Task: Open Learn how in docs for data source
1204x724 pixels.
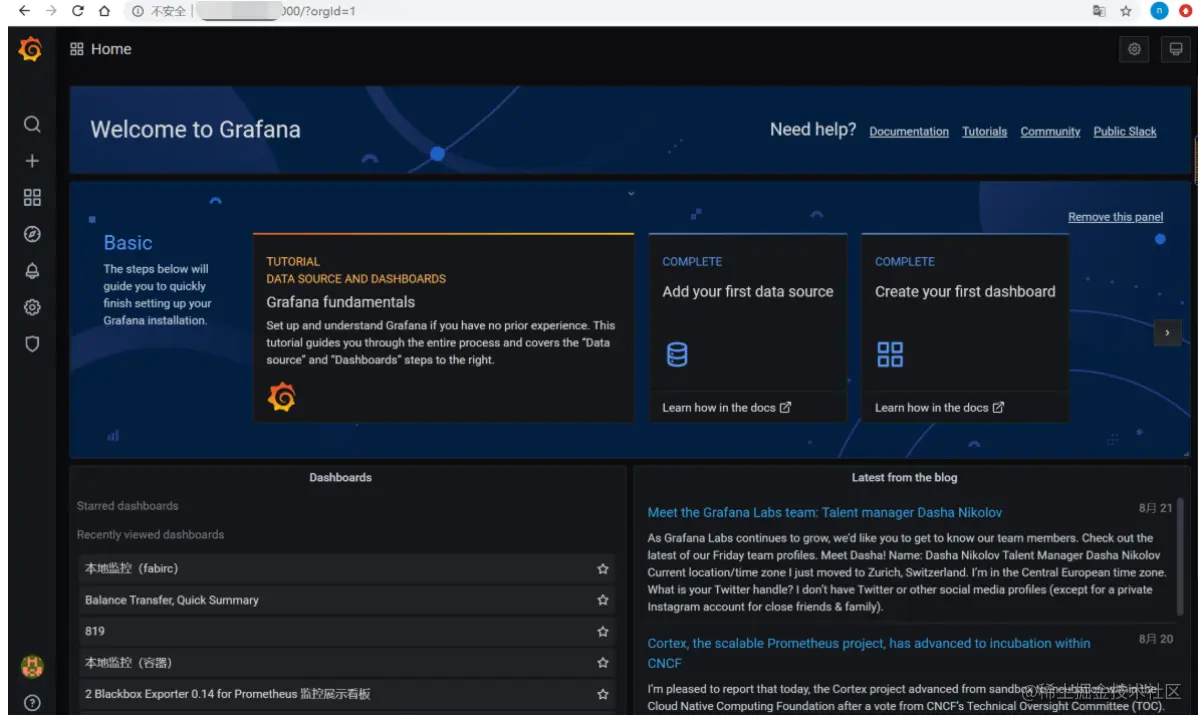Action: [x=727, y=408]
